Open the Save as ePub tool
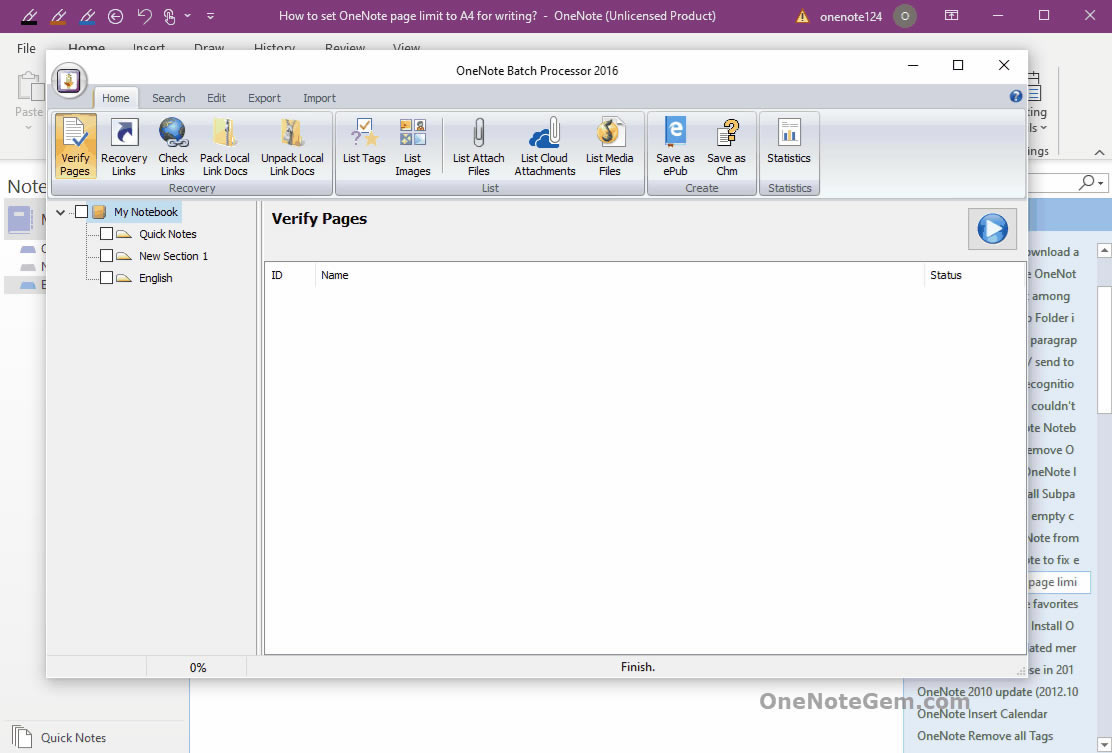Image resolution: width=1112 pixels, height=753 pixels. pos(674,146)
